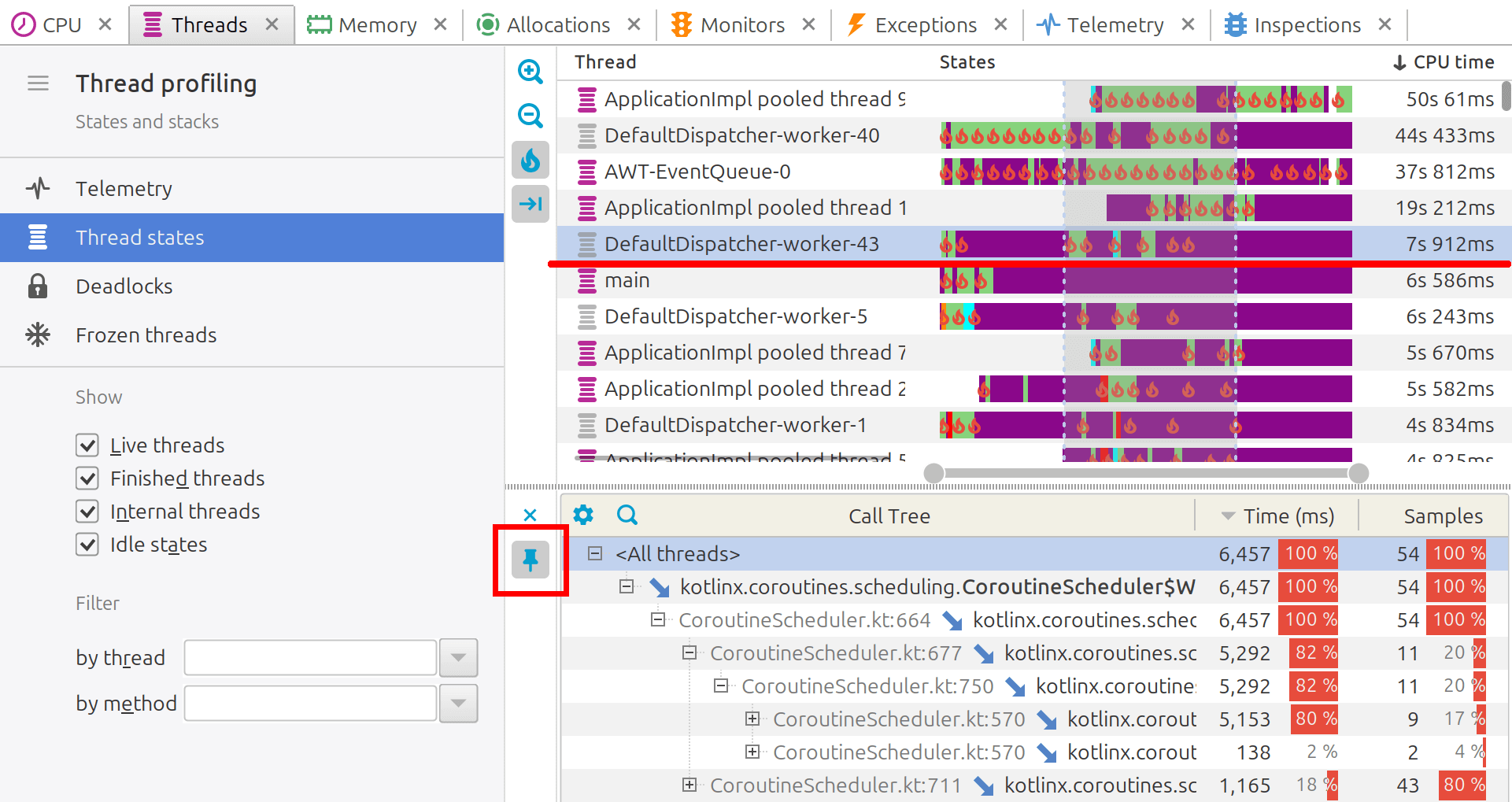
Task: Close the Exceptions tab
Action: [x=1000, y=24]
